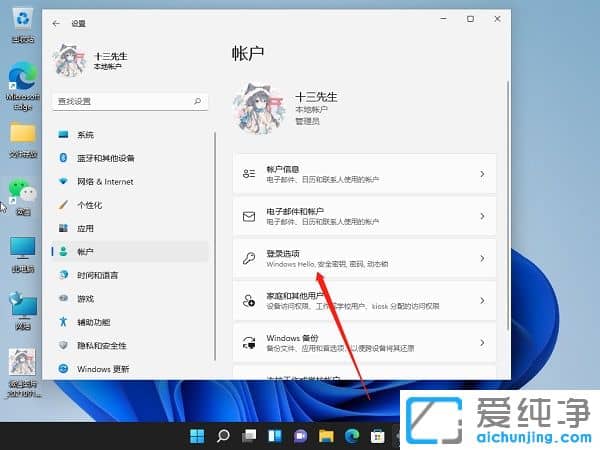Open the Personalization (个性化) category
This screenshot has width=600, height=450.
point(130,205)
